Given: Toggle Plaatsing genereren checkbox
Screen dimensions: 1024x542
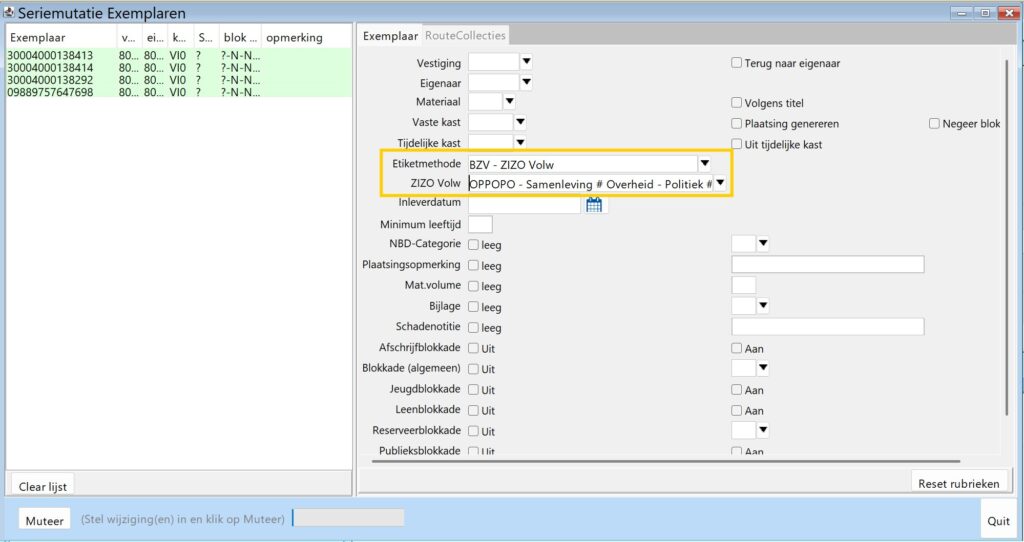Looking at the screenshot, I should pos(736,124).
